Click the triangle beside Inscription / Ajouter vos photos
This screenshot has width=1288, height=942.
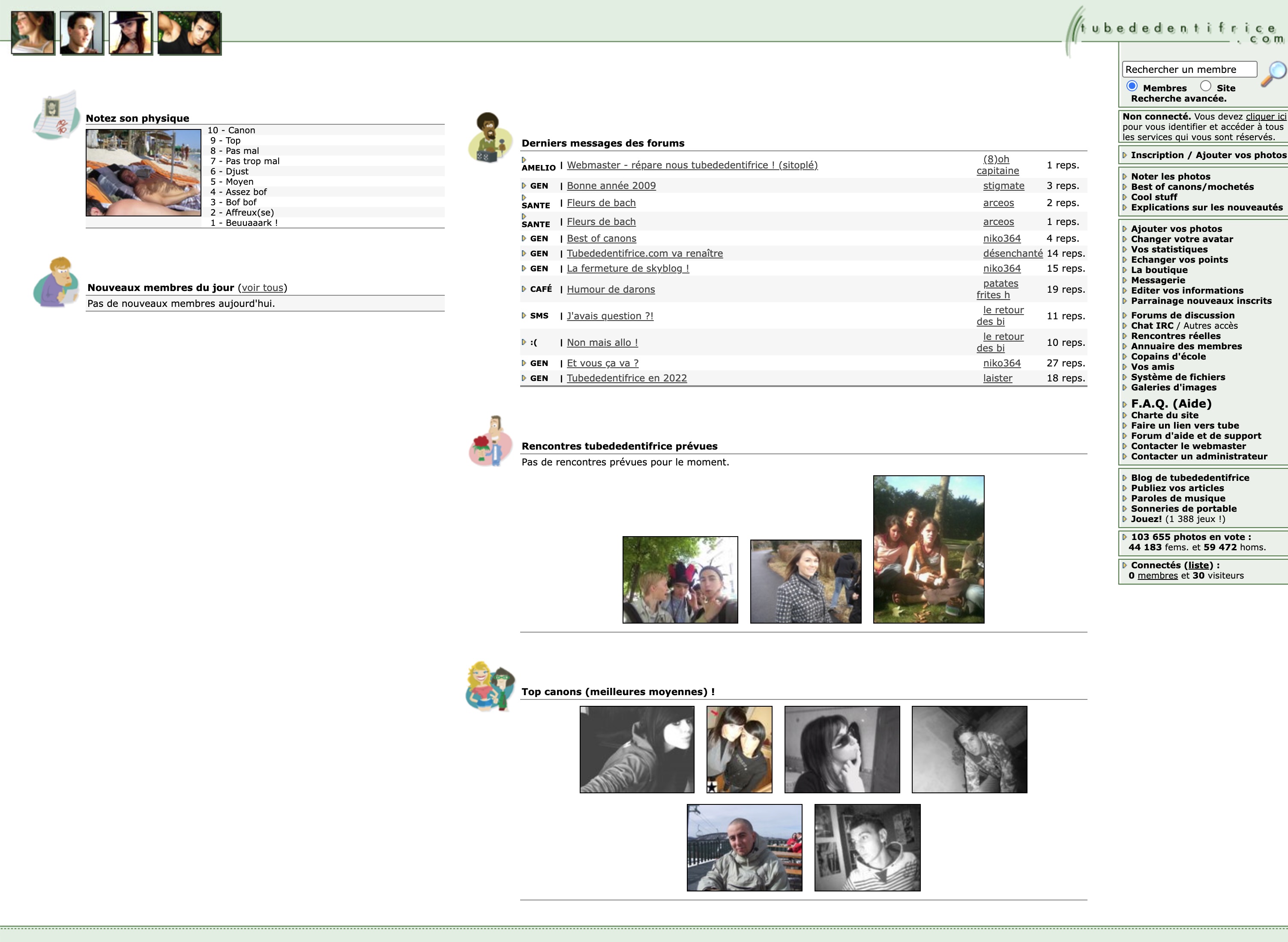(1125, 155)
